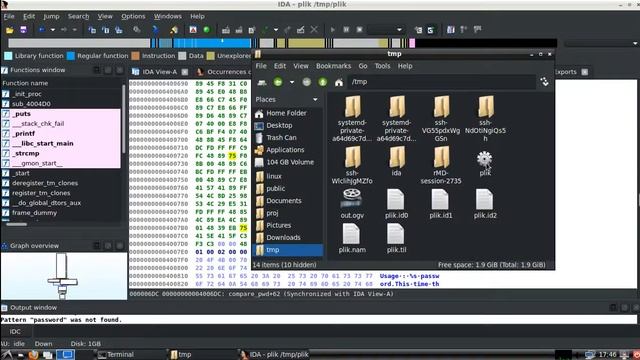Screen dimensions: 640x360
Task: Open IDA File menu
Action: (9, 16)
